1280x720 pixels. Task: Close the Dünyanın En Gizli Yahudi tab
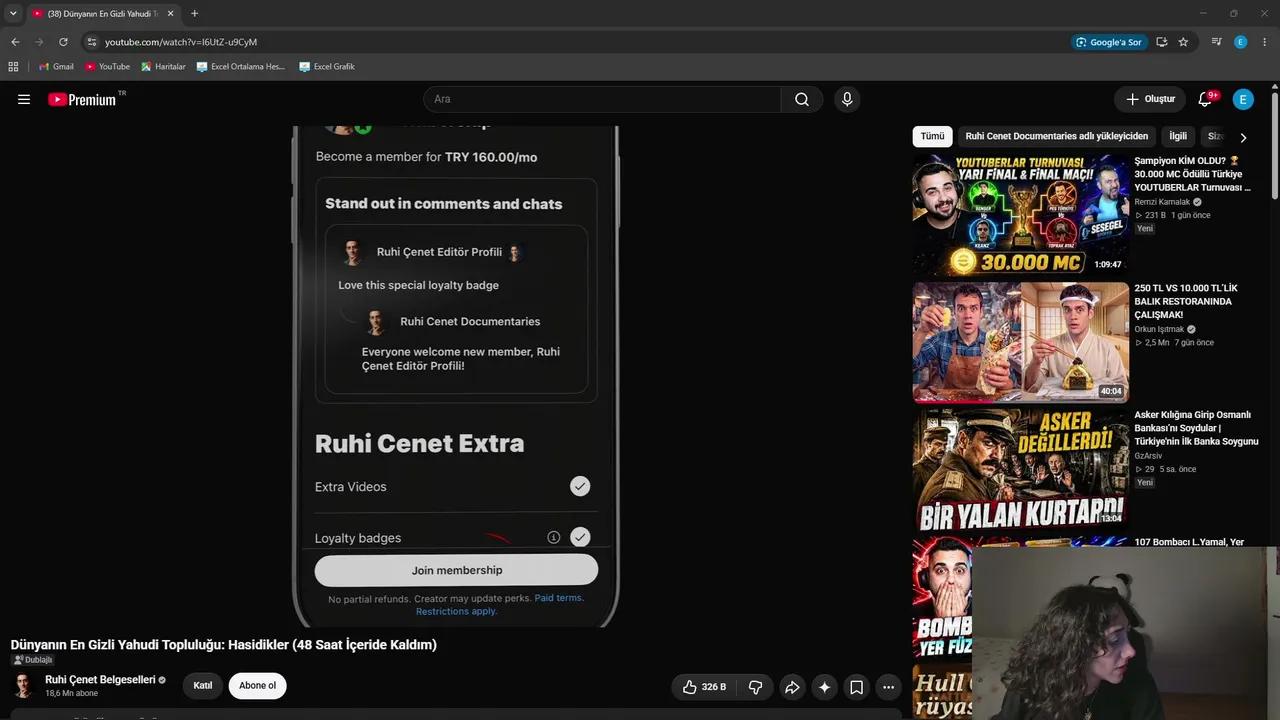coord(171,14)
